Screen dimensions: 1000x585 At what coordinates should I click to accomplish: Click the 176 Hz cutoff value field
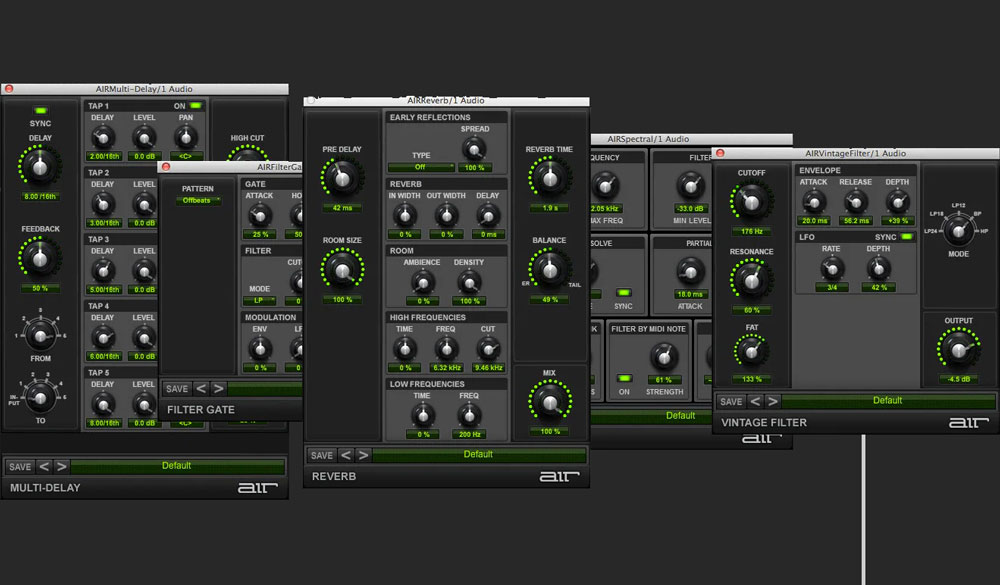tap(751, 232)
